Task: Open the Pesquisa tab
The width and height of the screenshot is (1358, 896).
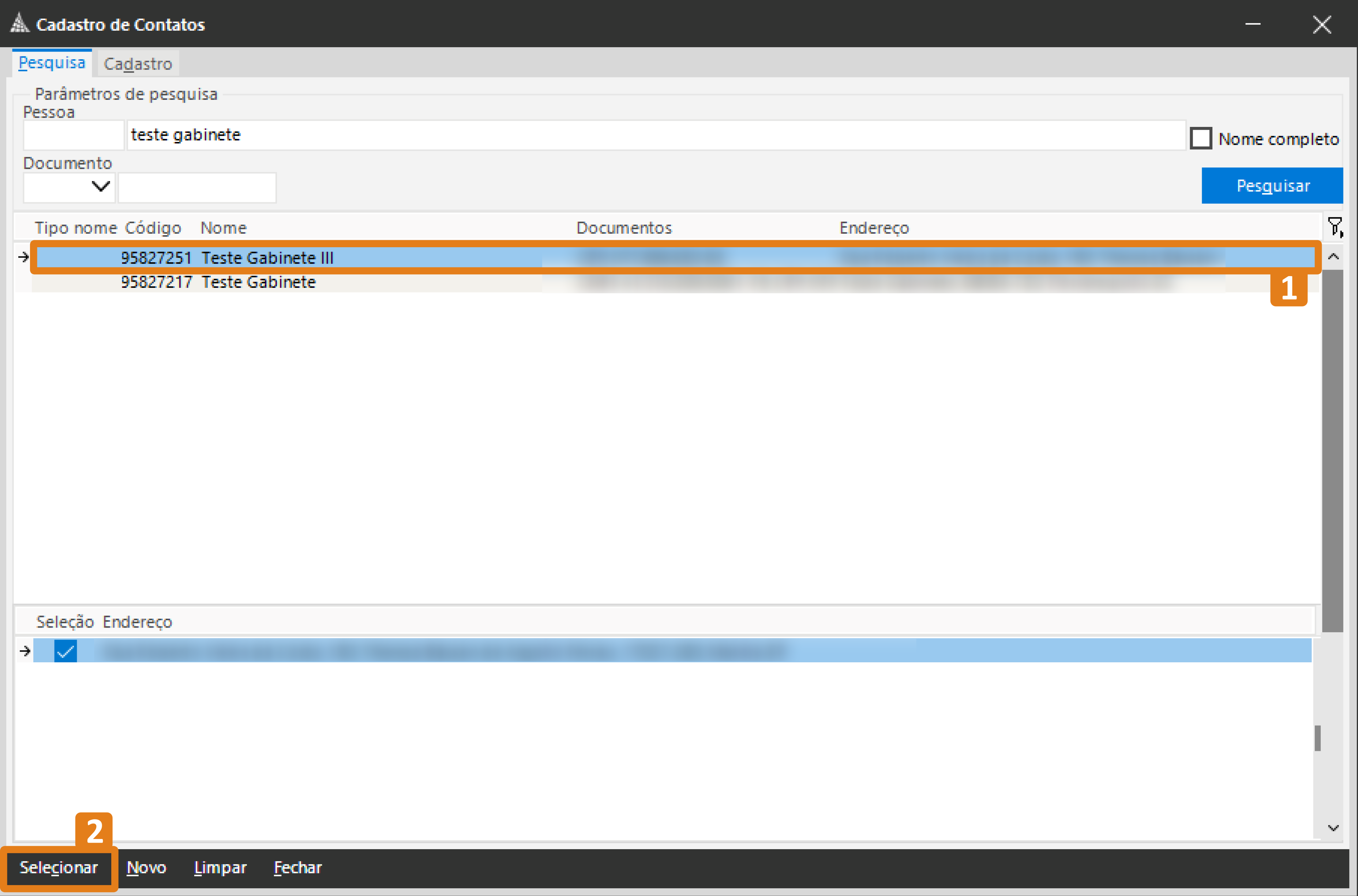Action: click(52, 62)
